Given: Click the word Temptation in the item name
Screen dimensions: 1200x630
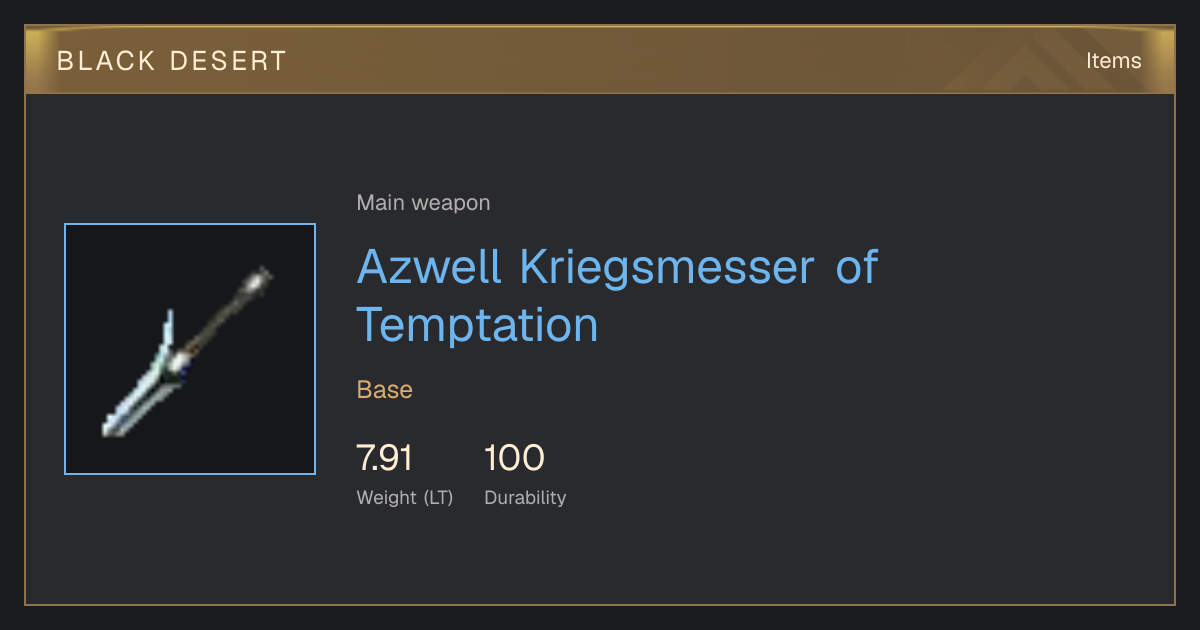Looking at the screenshot, I should click(x=478, y=324).
